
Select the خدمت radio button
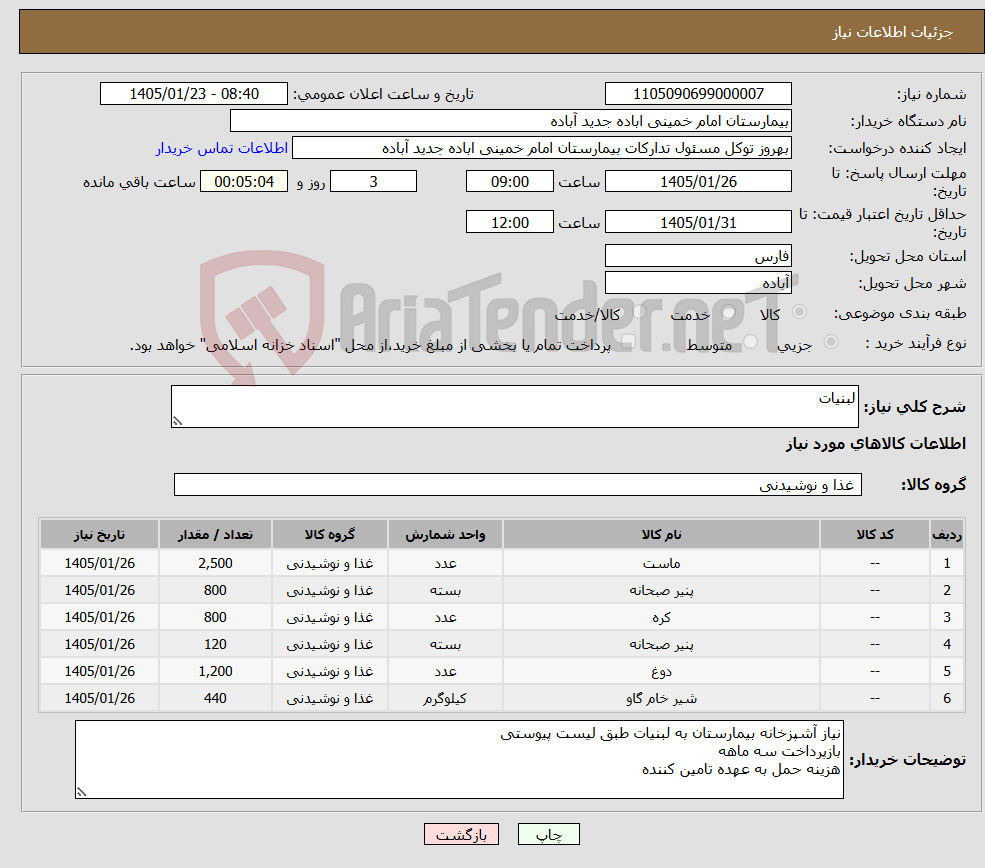click(729, 312)
